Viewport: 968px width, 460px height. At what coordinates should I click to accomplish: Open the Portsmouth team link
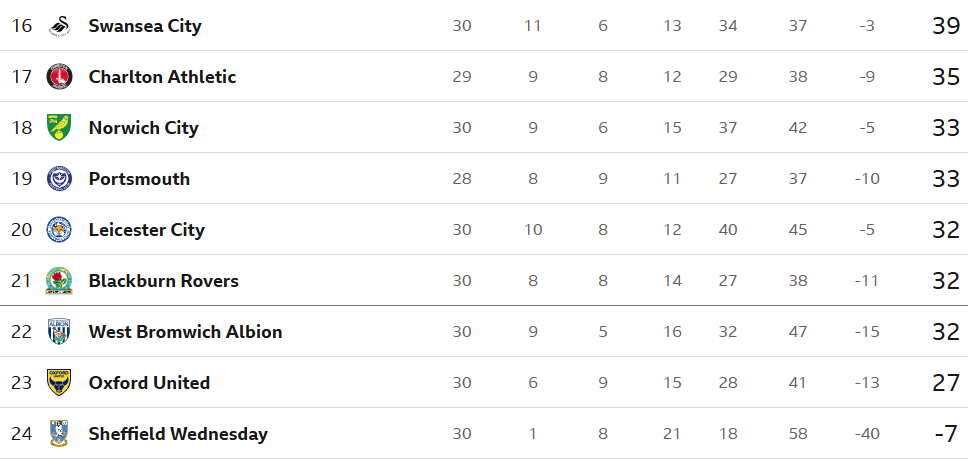click(x=139, y=178)
